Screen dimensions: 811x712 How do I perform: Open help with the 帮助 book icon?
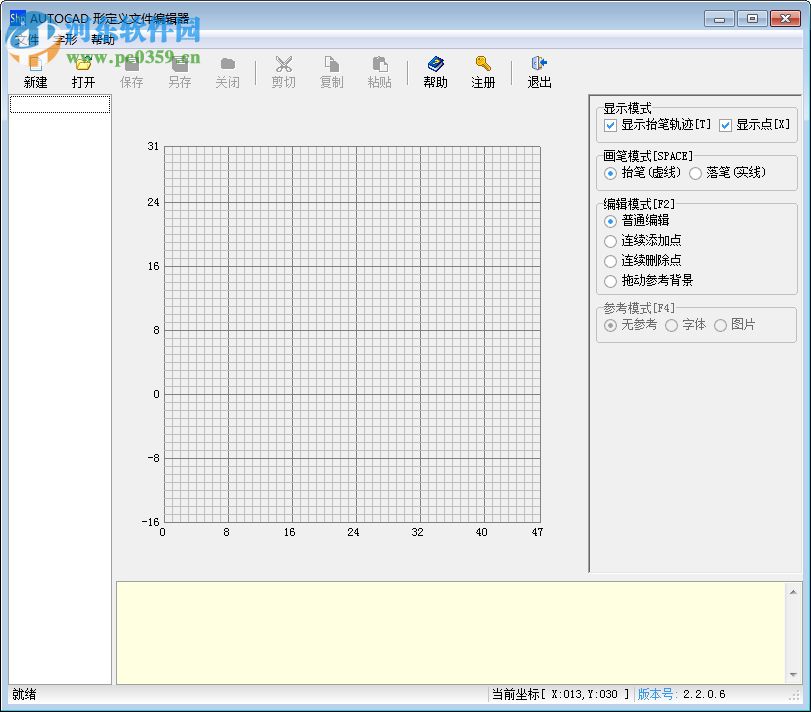point(435,70)
